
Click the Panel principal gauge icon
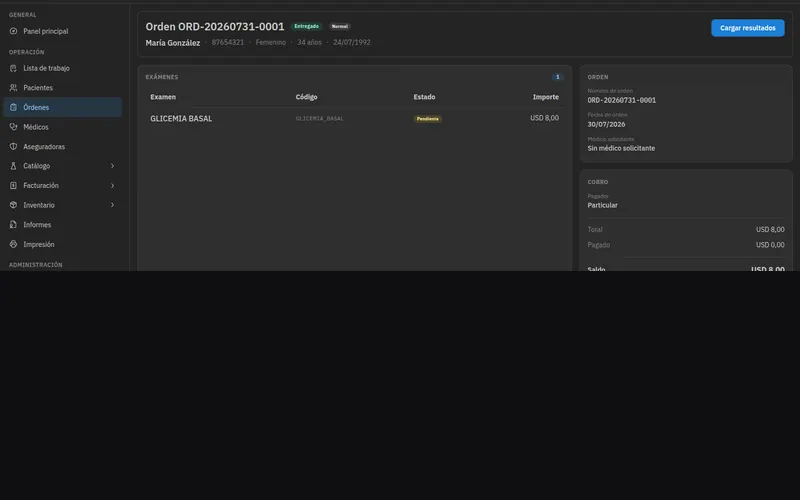13,31
